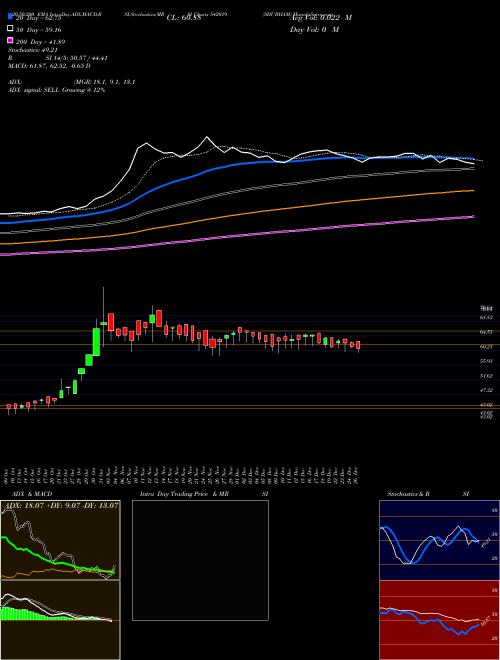Click the magenta 200 Day legend swatch
This screenshot has height=660, width=500.
click(x=10, y=41)
